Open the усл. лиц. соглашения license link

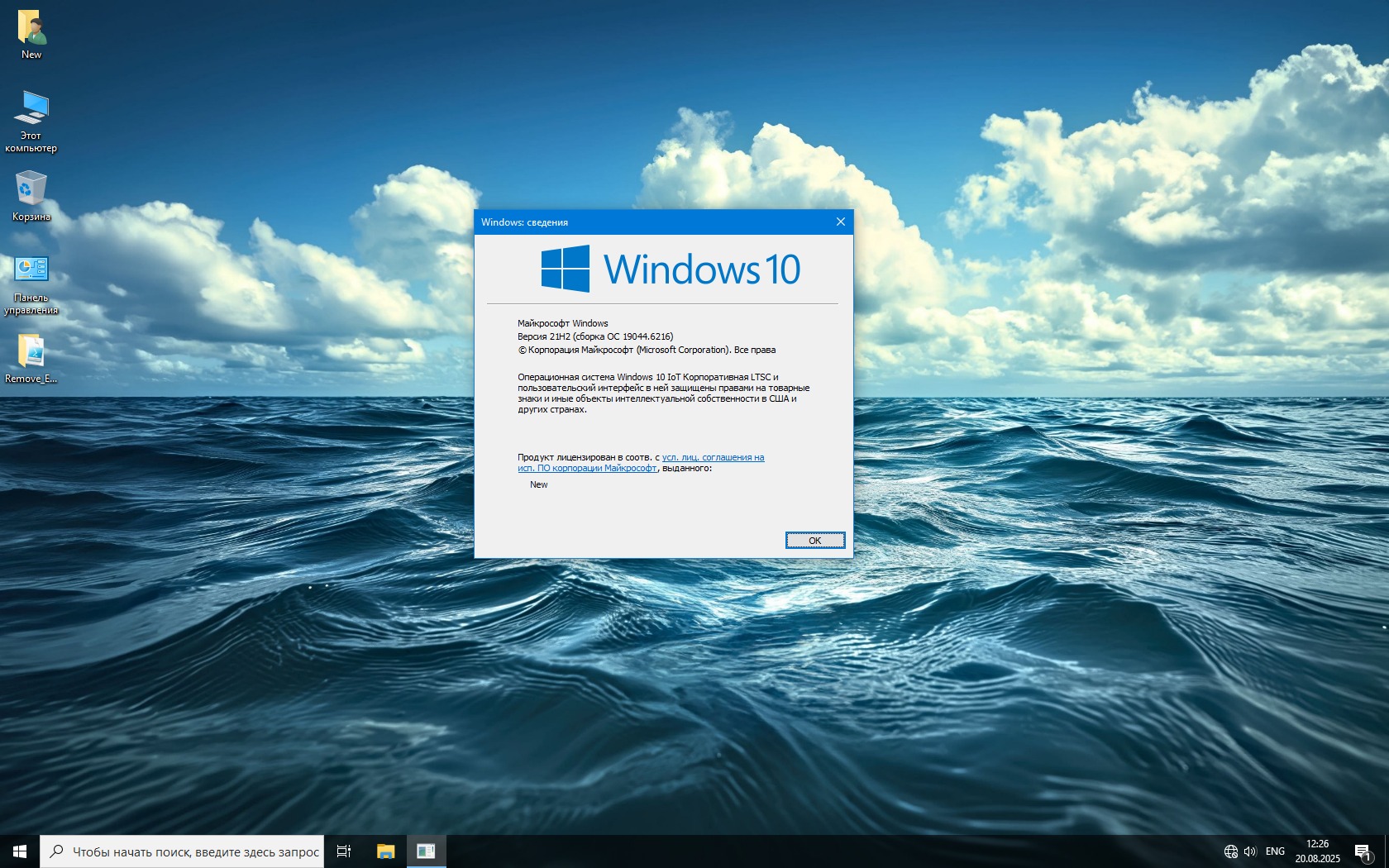click(x=713, y=457)
